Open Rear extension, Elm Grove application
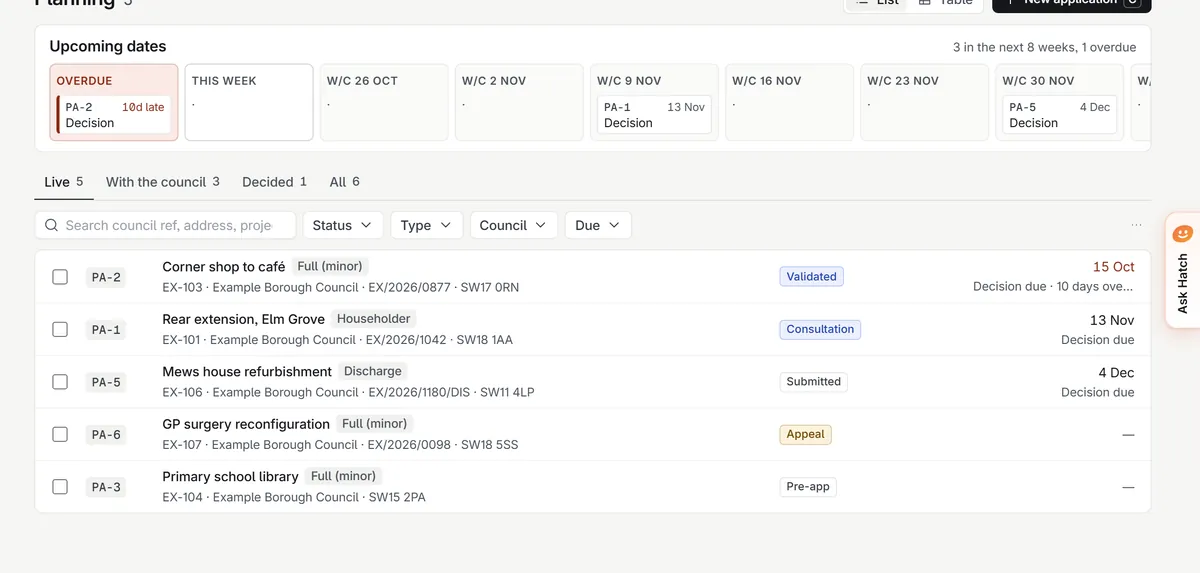Viewport: 1200px width, 573px height. point(243,319)
